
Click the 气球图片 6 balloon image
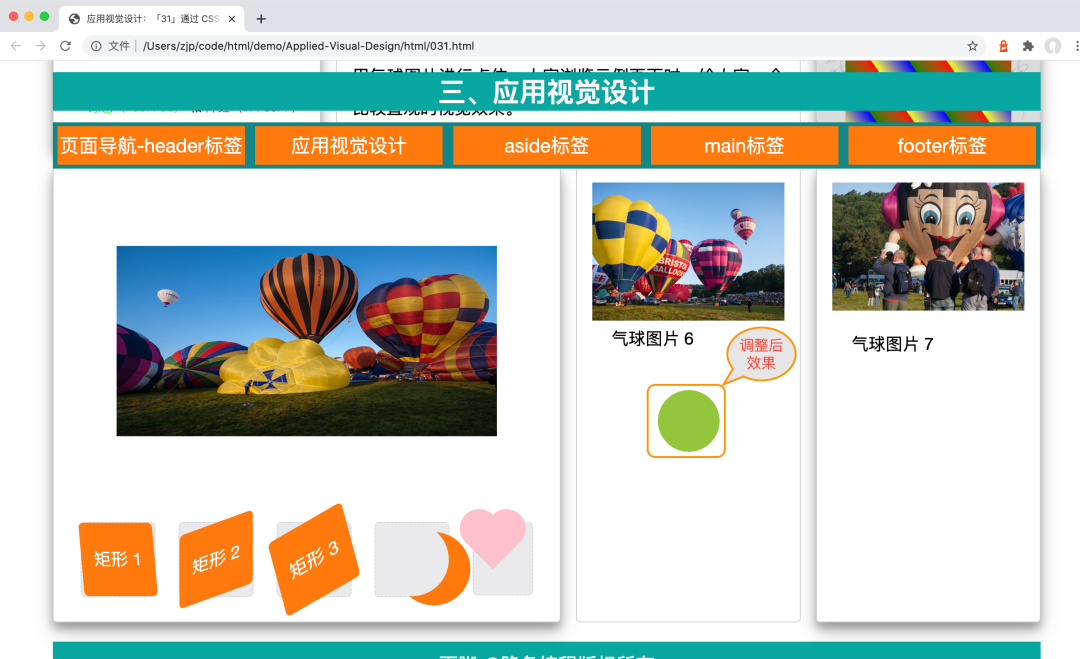(688, 251)
